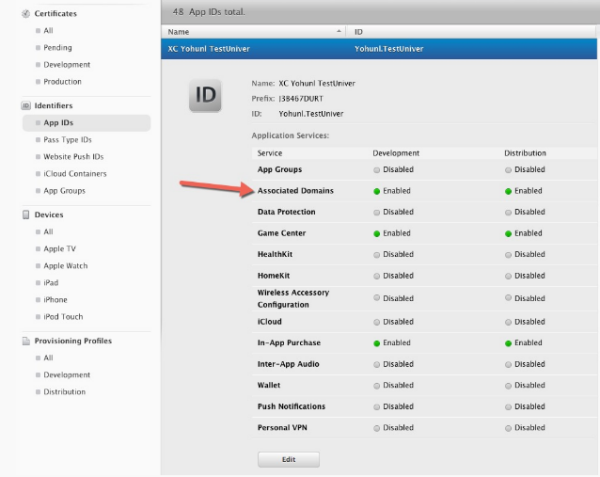Image resolution: width=600 pixels, height=477 pixels.
Task: Click In-App Purchase Distribution Enabled status
Action: click(x=523, y=343)
